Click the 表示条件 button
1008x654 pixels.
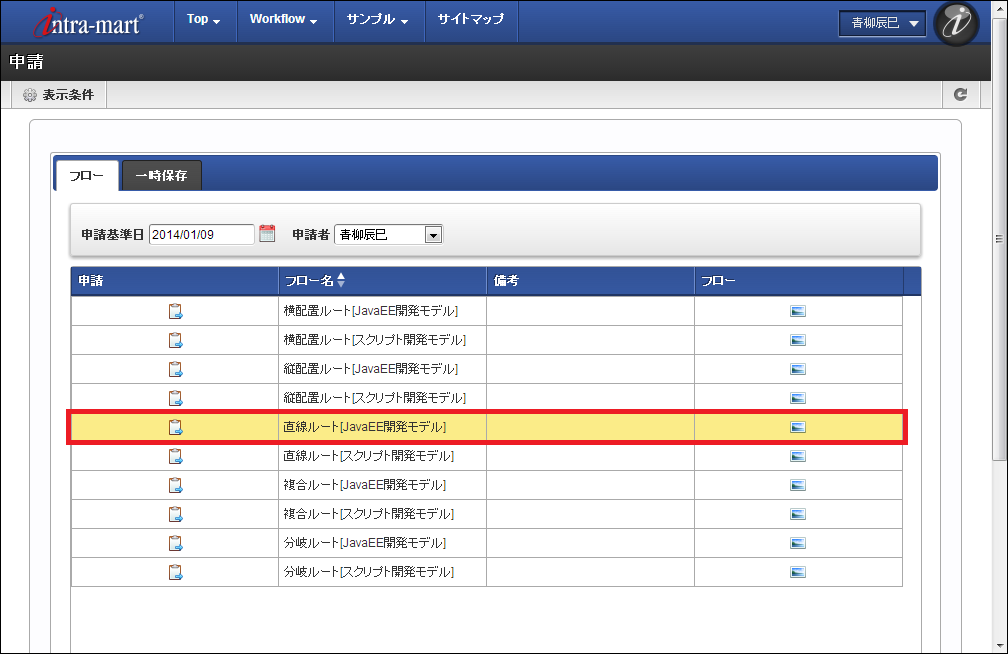coord(58,94)
